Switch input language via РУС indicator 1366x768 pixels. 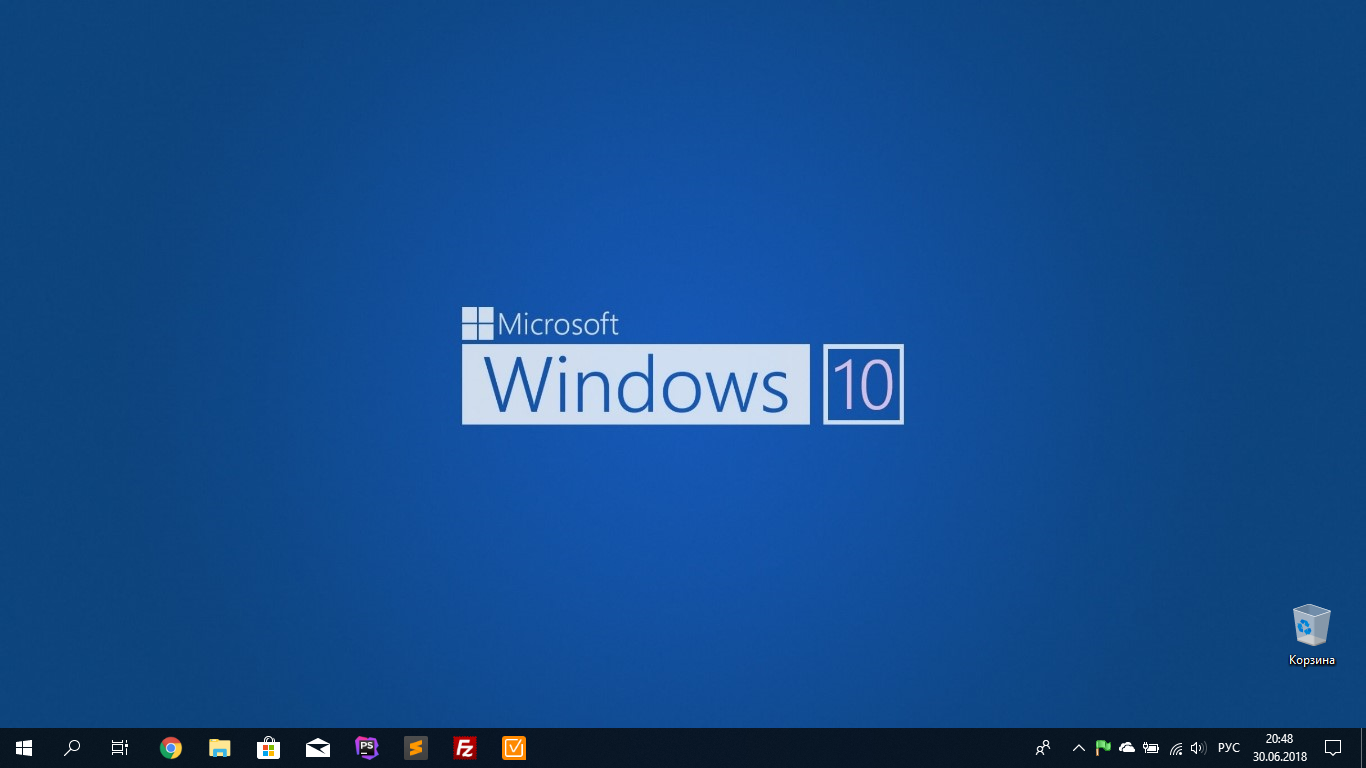click(1229, 748)
